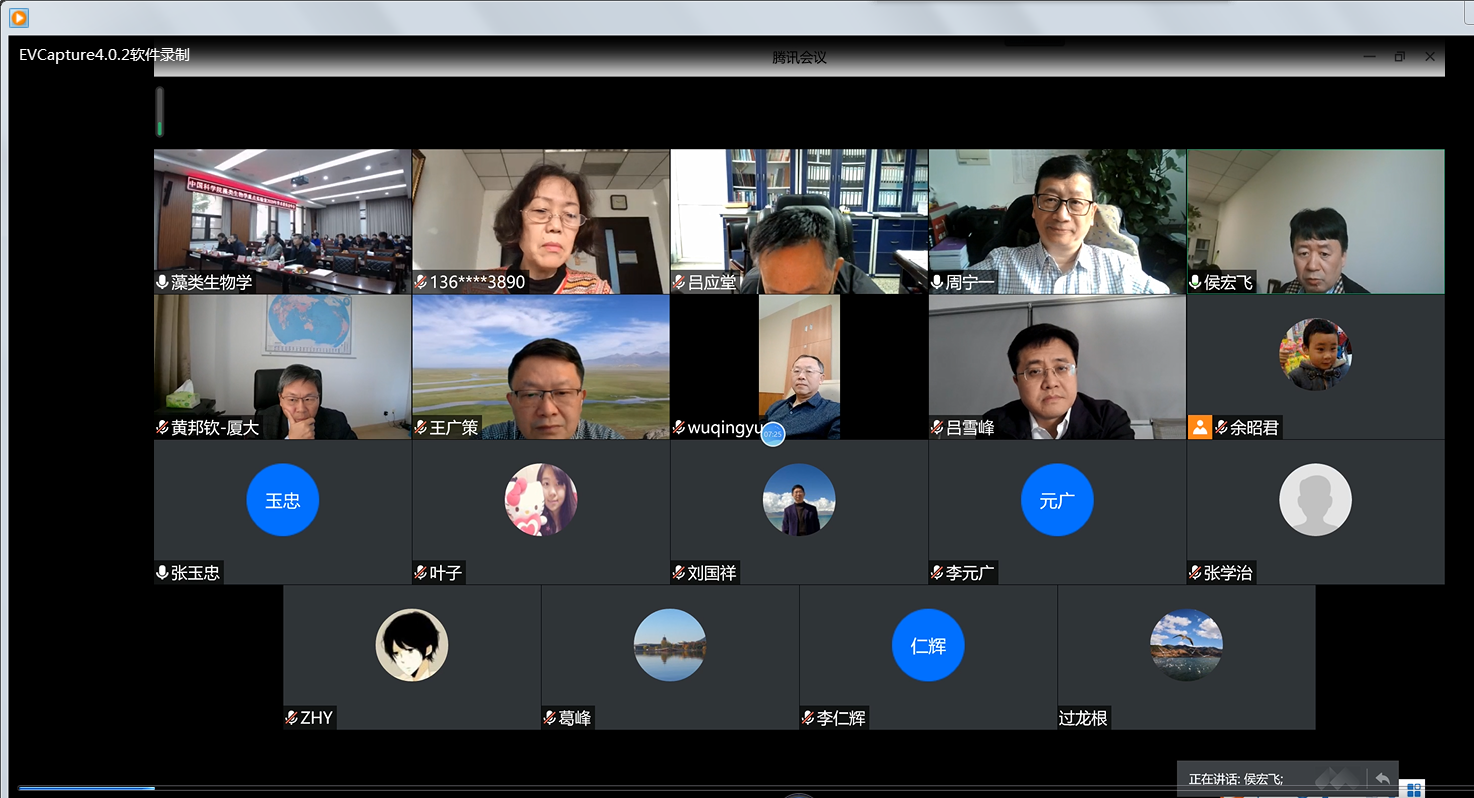Click the blue 07:25 time marker bubble
The image size is (1474, 798).
coord(772,434)
